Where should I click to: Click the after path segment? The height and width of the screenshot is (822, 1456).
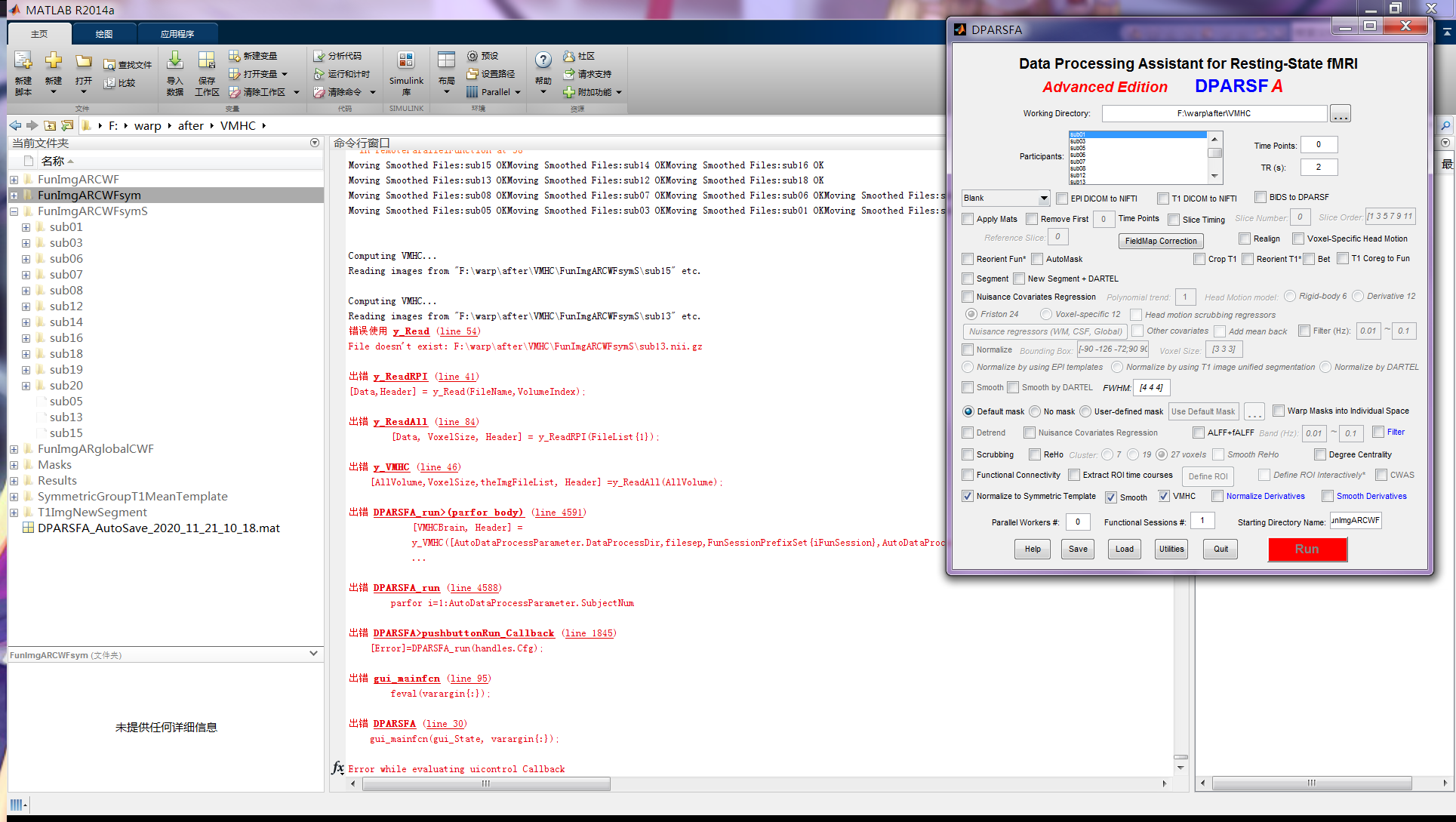point(191,125)
